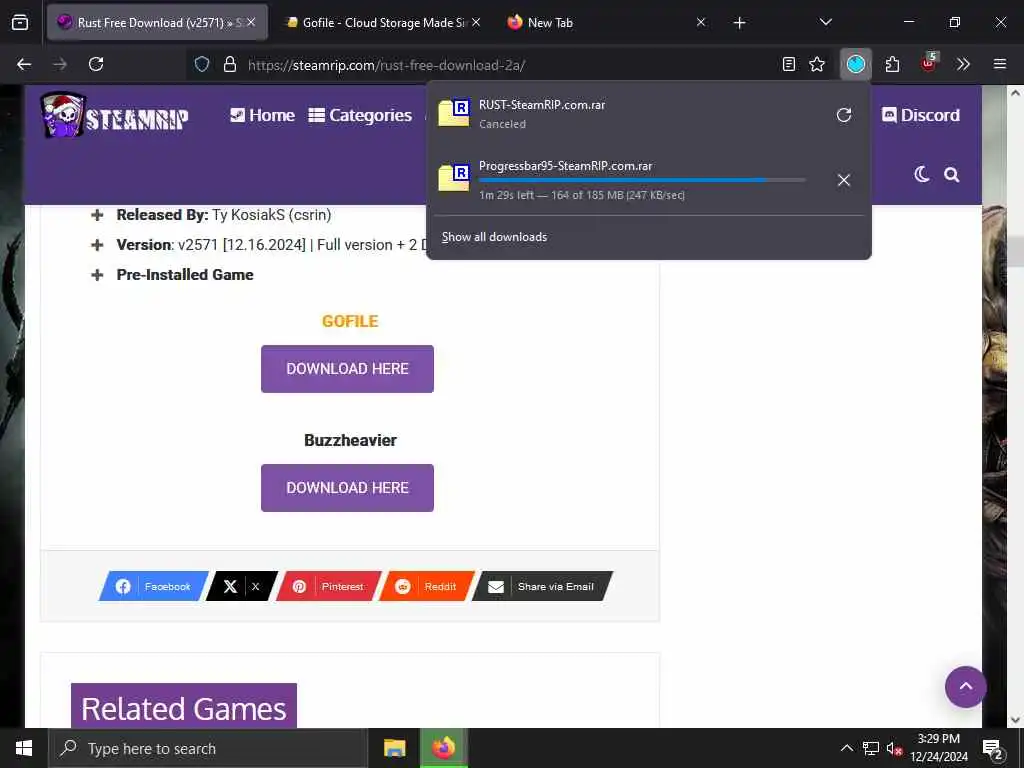
Task: Open the Discord link
Action: 921,115
